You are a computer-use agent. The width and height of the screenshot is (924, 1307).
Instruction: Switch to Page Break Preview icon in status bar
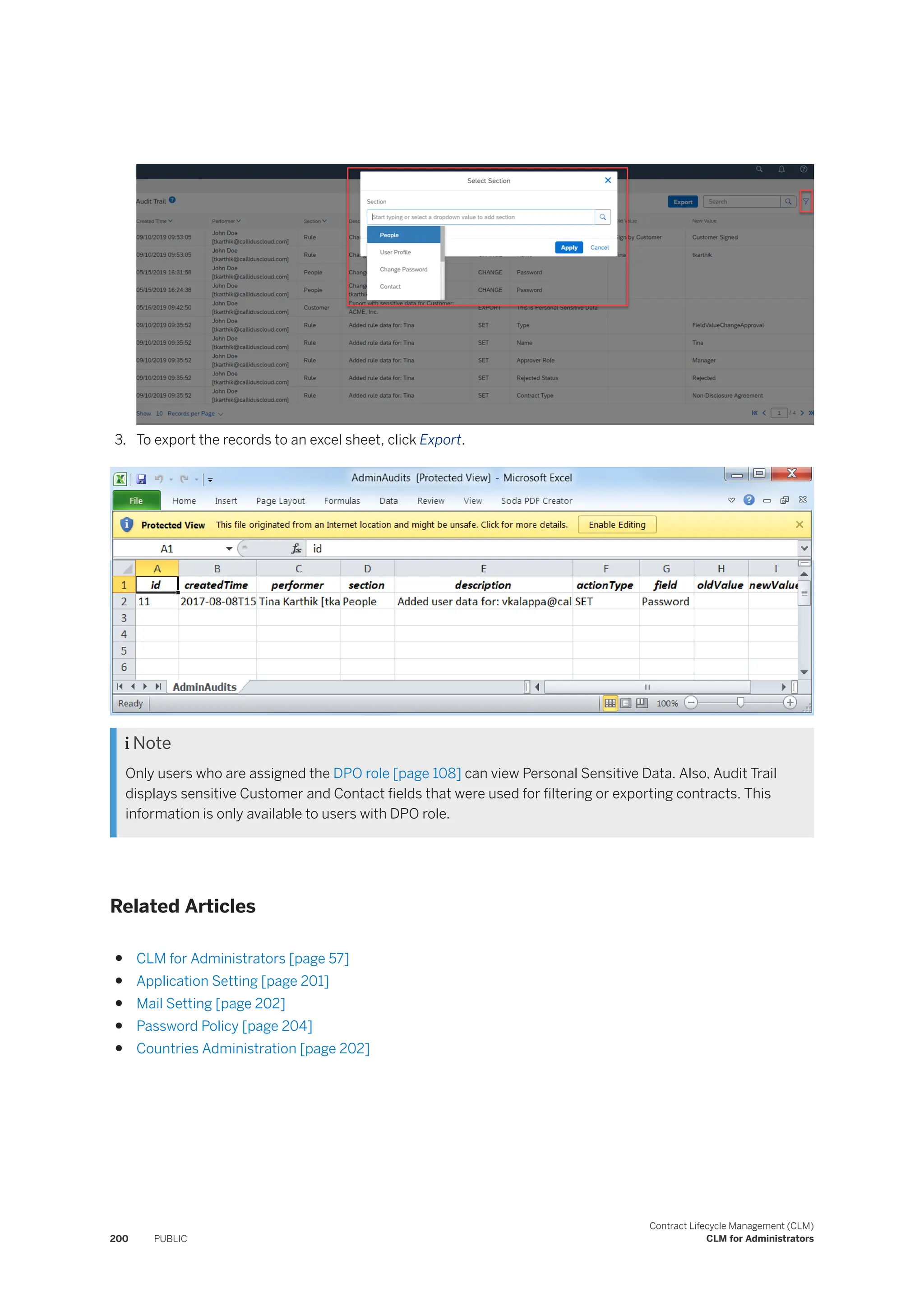[x=642, y=703]
